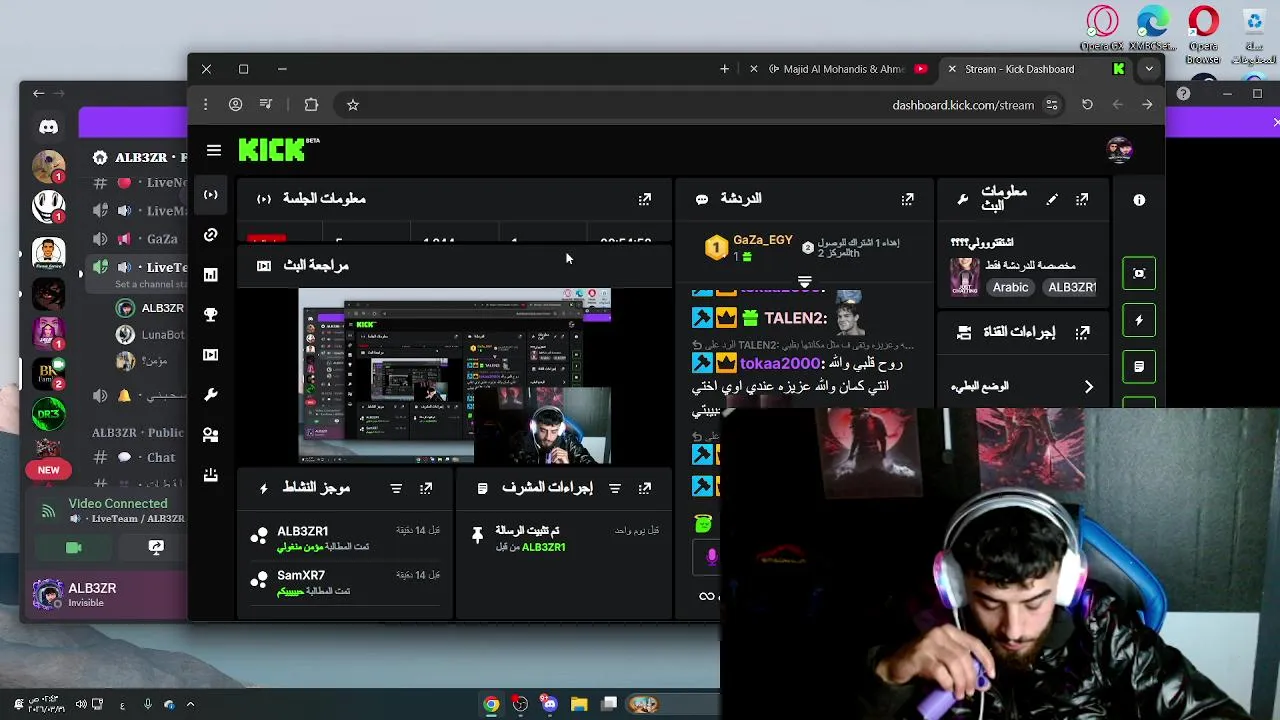Toggle the moderator notes quick button

[x=1139, y=367]
